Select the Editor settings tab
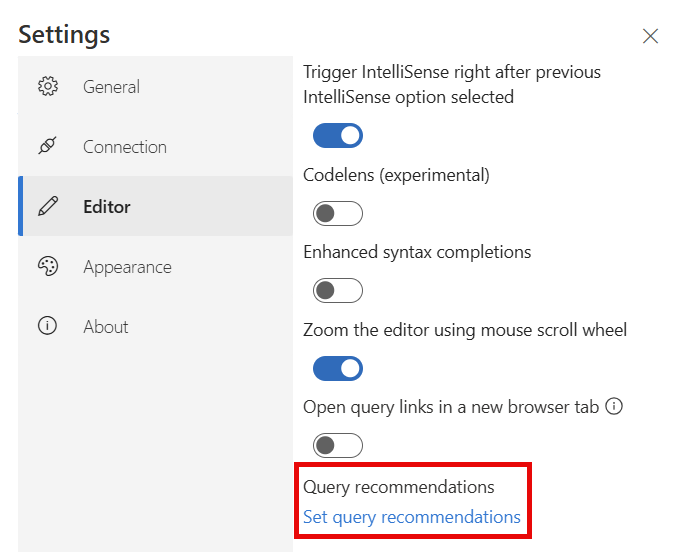The image size is (675, 552). coord(155,206)
